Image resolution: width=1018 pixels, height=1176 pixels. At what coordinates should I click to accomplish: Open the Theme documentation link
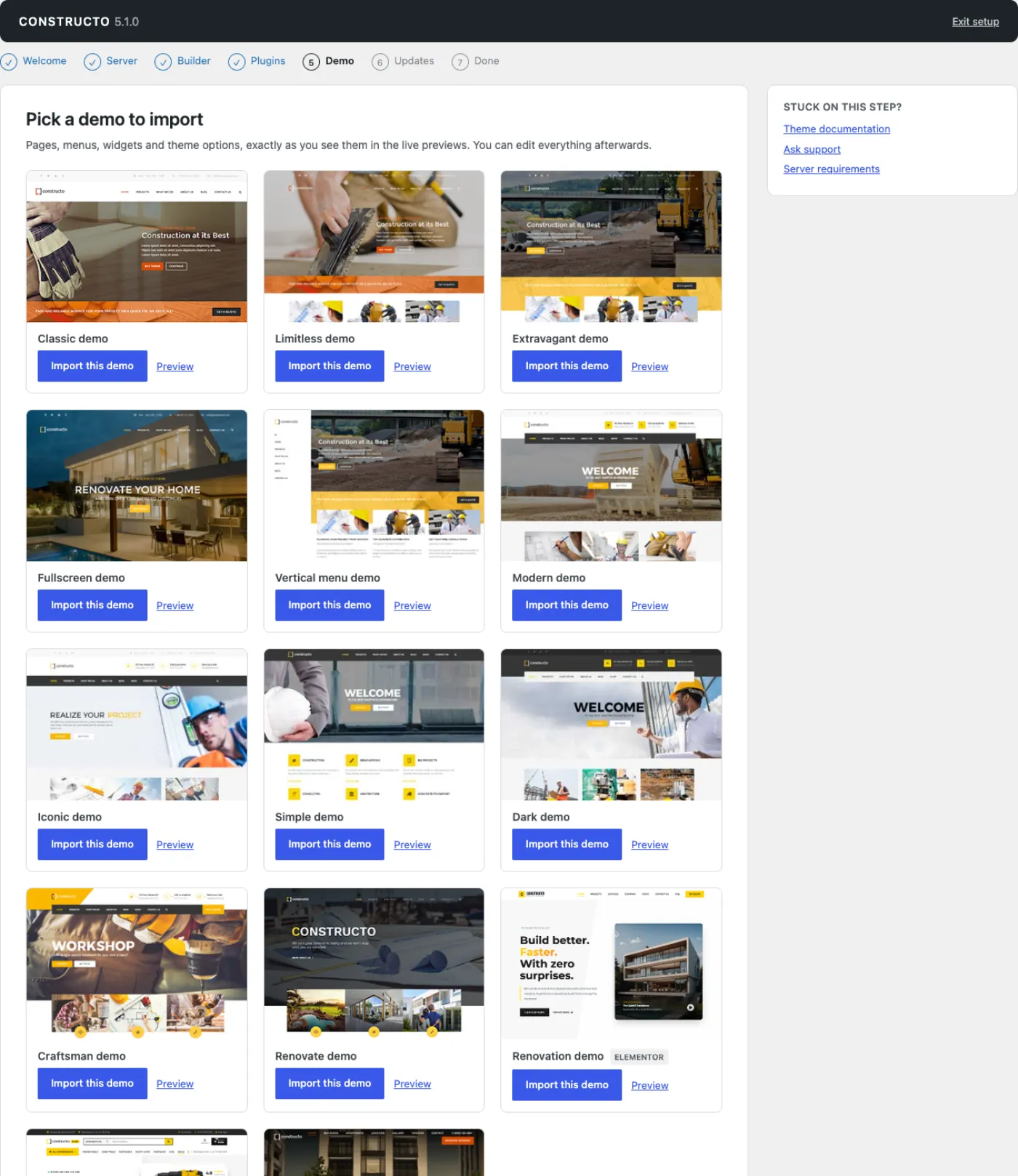click(x=836, y=129)
